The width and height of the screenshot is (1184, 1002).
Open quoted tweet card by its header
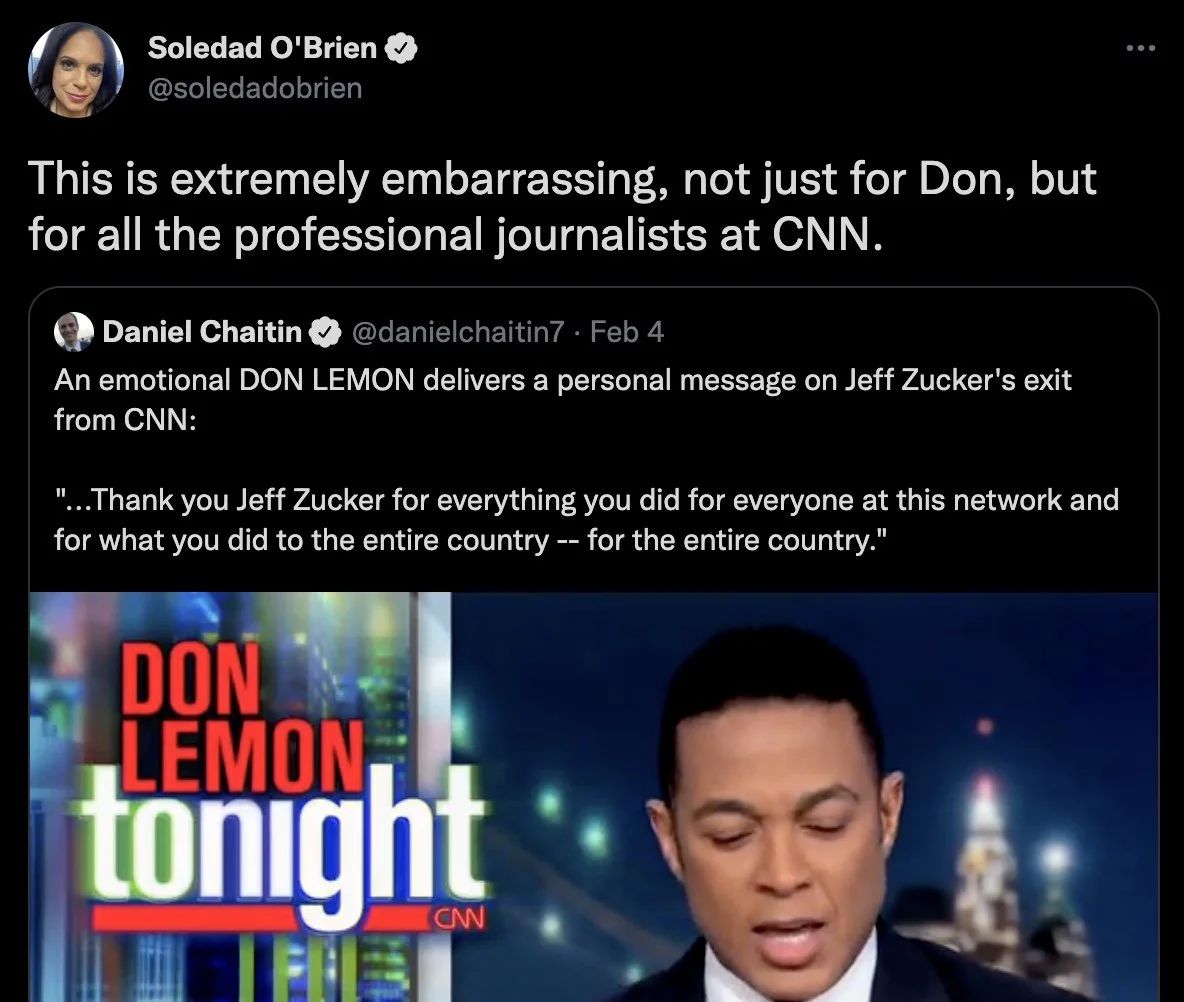[x=359, y=331]
